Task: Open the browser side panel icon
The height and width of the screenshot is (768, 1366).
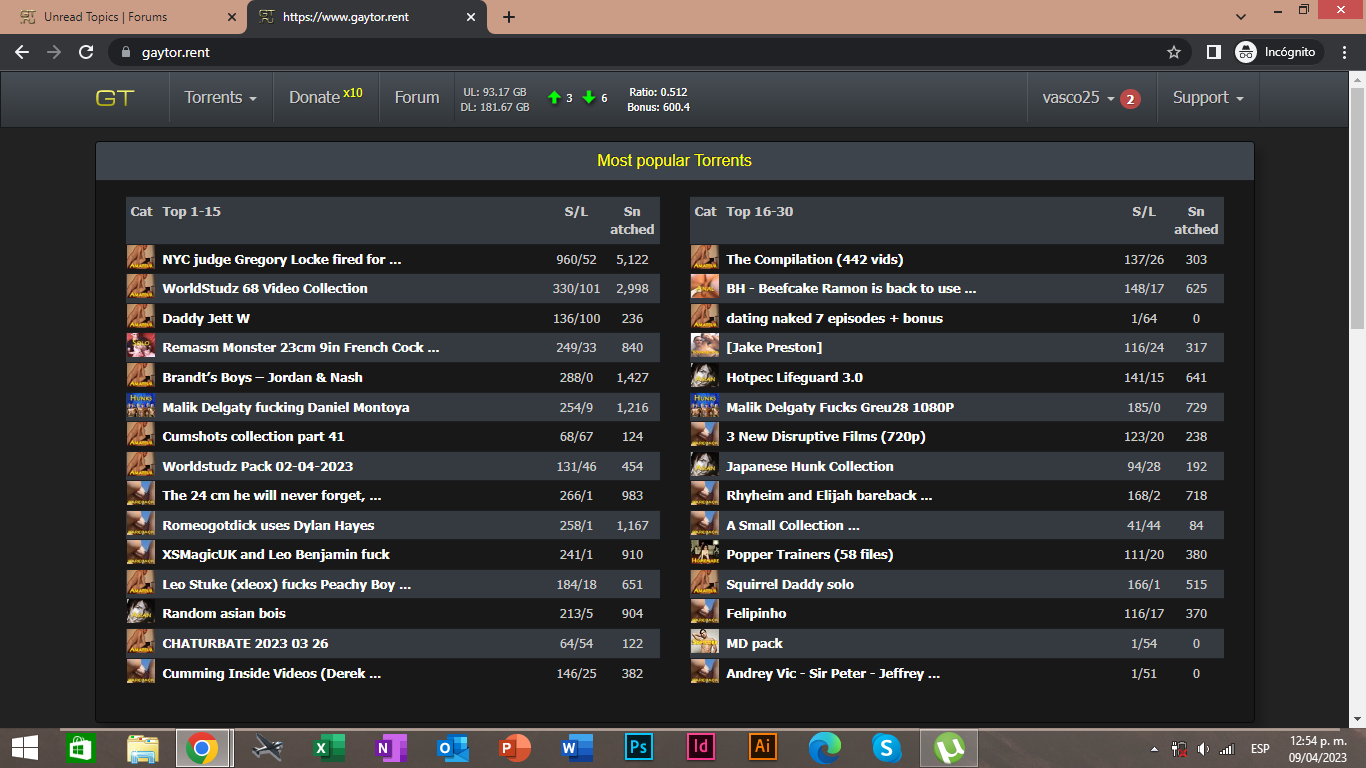Action: coord(1213,52)
